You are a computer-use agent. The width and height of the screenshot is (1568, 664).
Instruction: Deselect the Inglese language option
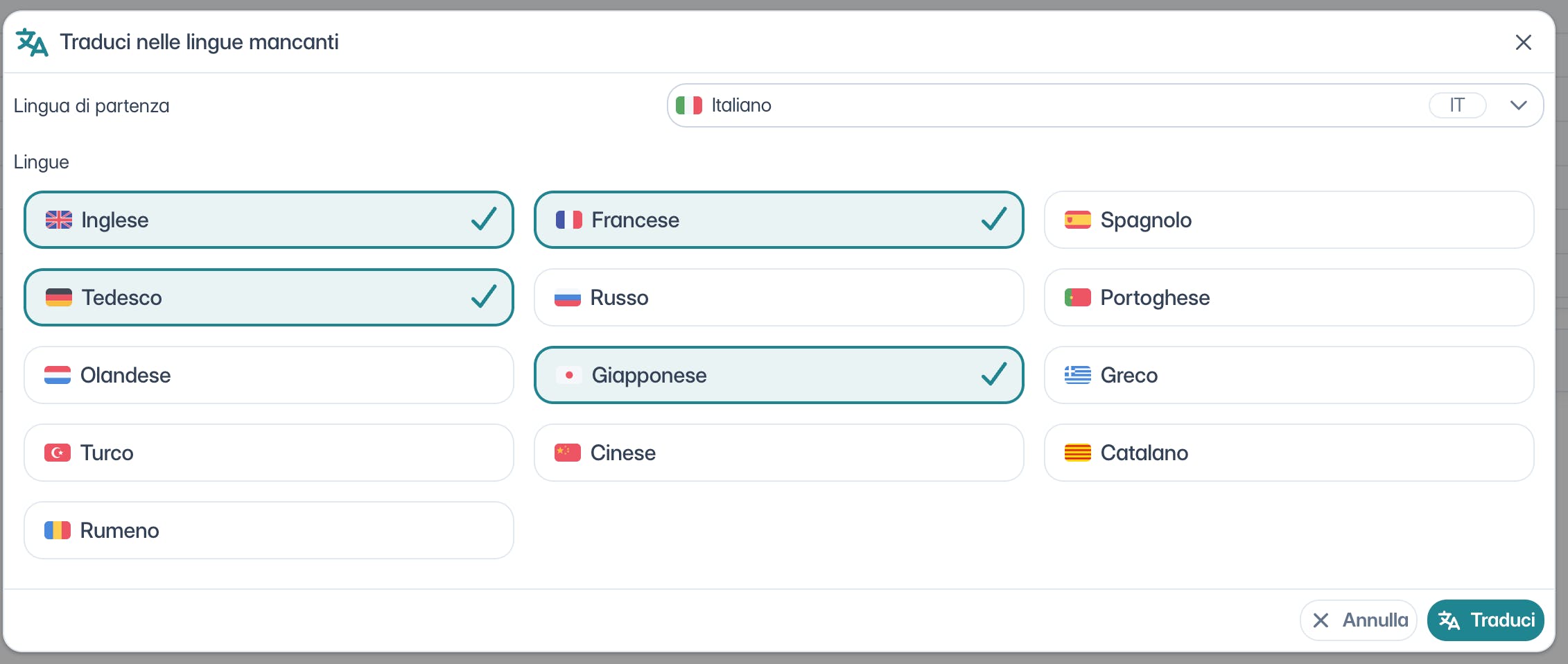[268, 220]
